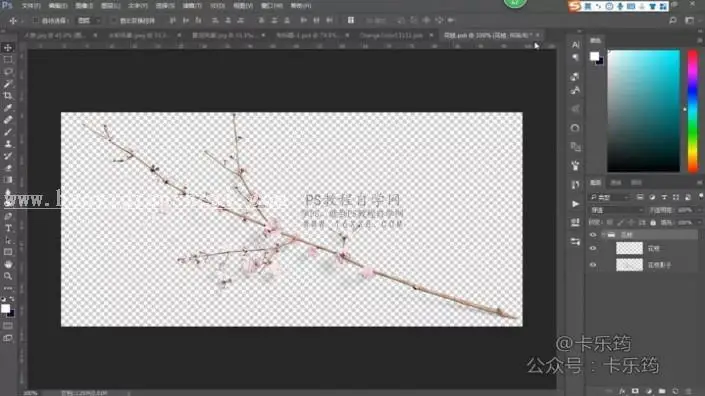The height and width of the screenshot is (396, 705).
Task: Select the Horizontal Type tool
Action: [8, 228]
